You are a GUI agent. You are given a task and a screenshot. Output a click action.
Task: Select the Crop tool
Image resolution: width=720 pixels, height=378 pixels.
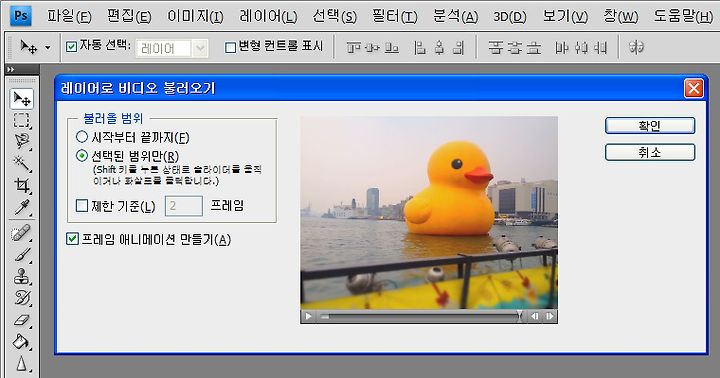[x=22, y=185]
